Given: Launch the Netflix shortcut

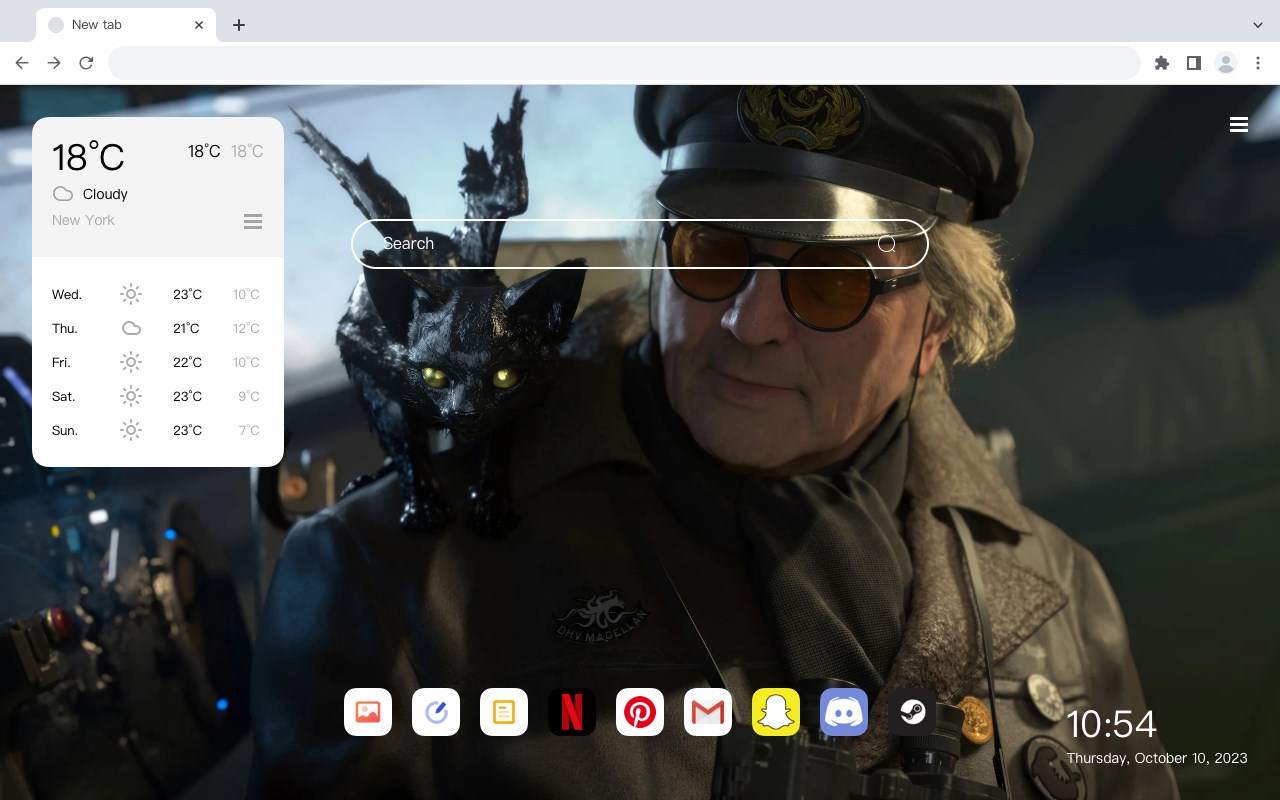Looking at the screenshot, I should (572, 712).
